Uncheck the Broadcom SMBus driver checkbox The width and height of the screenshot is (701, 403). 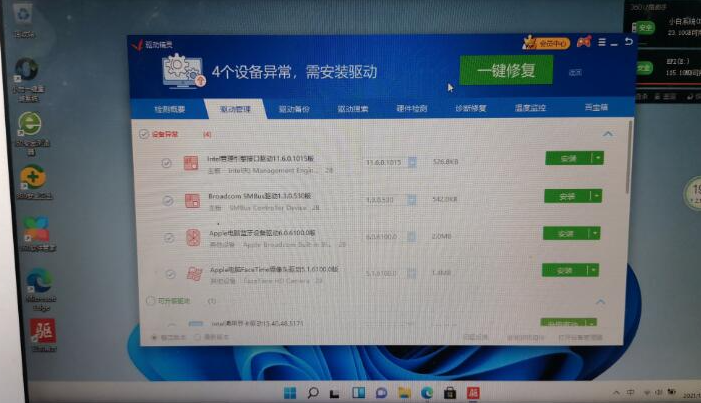[x=167, y=200]
